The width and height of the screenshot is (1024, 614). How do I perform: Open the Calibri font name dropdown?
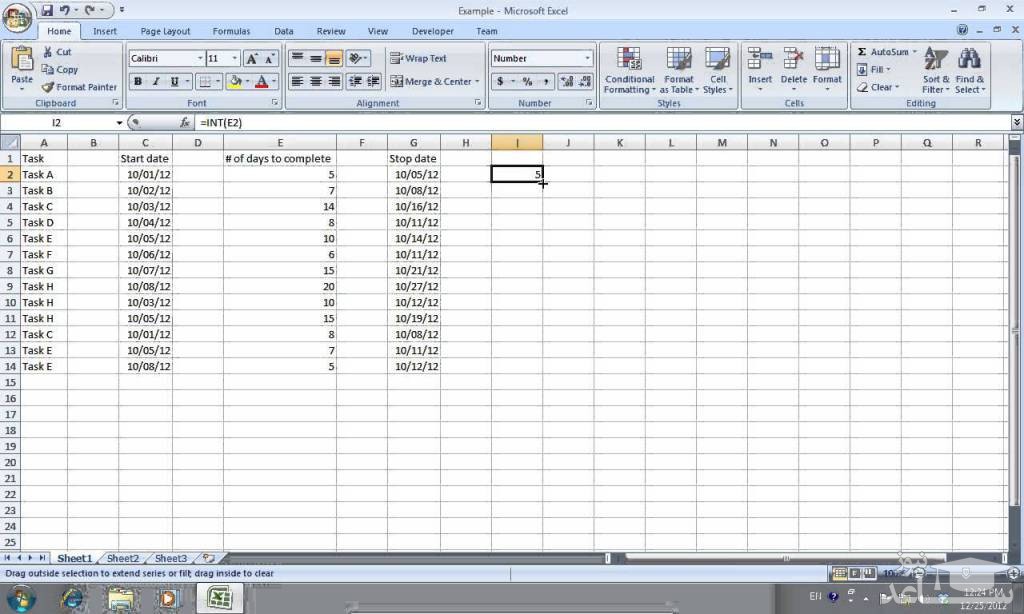click(200, 59)
